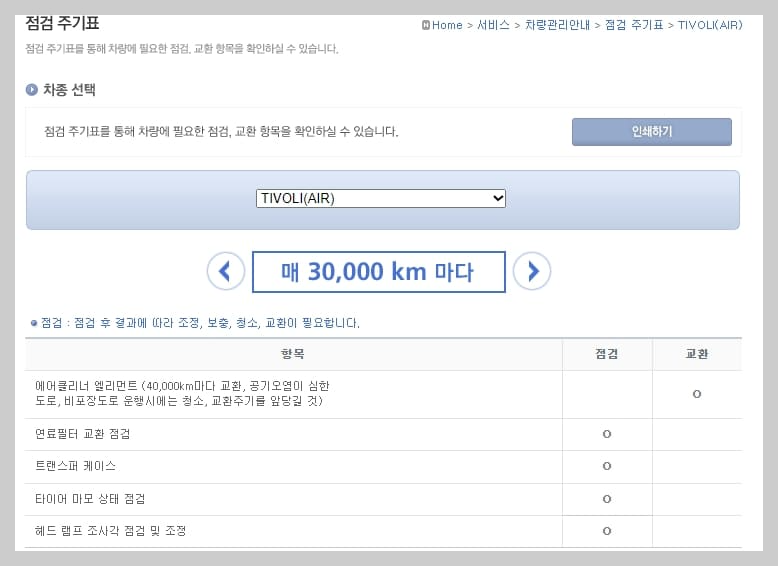Image resolution: width=778 pixels, height=566 pixels.
Task: Click the 점검 mark for 타이어 마모 상태
Action: point(607,499)
